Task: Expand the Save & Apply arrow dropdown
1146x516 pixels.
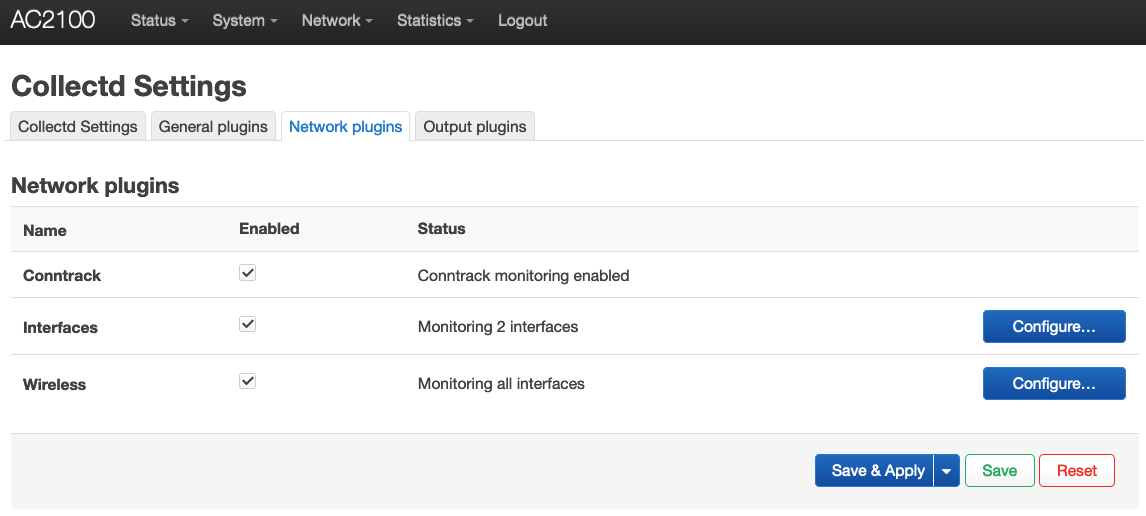Action: click(x=947, y=471)
